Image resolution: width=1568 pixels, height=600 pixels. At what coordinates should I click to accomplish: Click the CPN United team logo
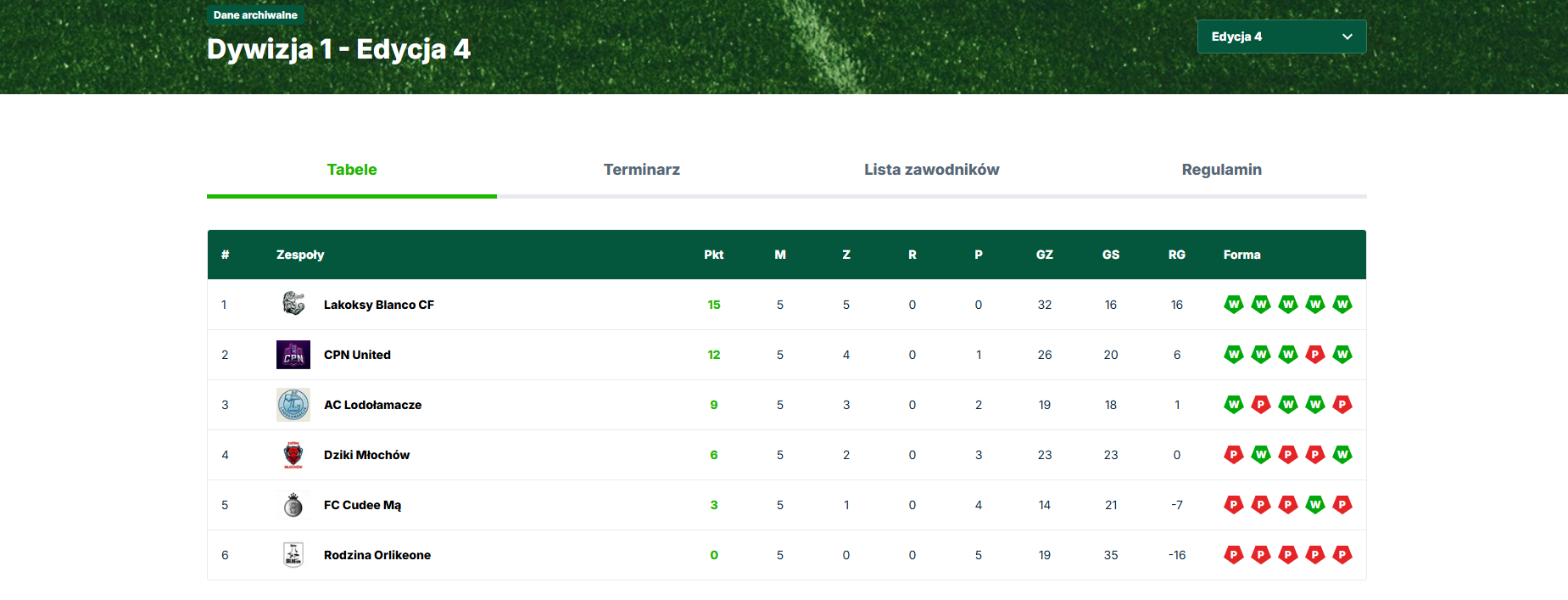coord(293,355)
